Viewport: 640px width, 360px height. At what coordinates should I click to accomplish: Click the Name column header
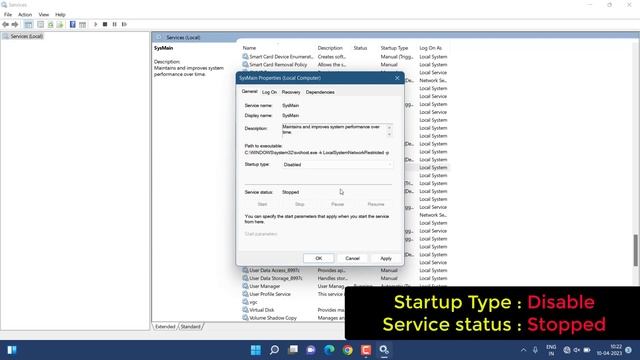click(x=249, y=48)
